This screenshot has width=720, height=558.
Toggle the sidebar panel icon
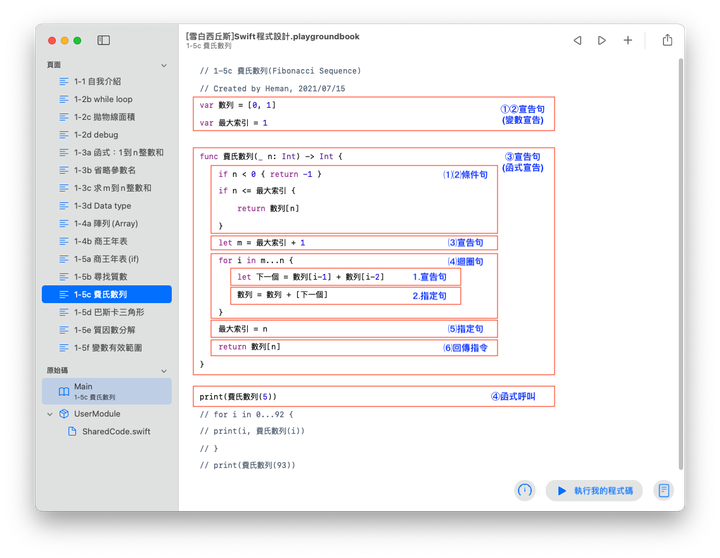pos(103,40)
